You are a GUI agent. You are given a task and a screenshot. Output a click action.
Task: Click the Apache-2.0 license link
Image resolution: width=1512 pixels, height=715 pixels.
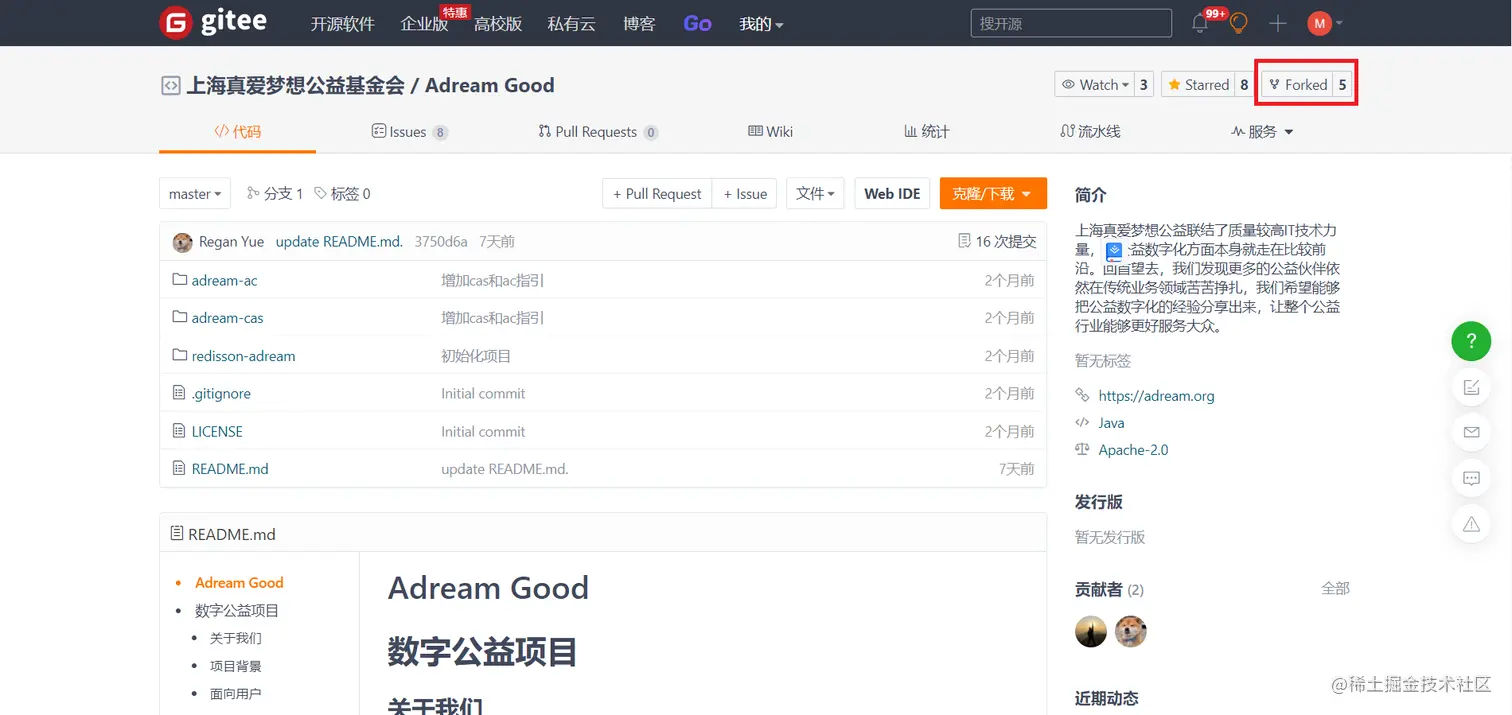[1133, 450]
